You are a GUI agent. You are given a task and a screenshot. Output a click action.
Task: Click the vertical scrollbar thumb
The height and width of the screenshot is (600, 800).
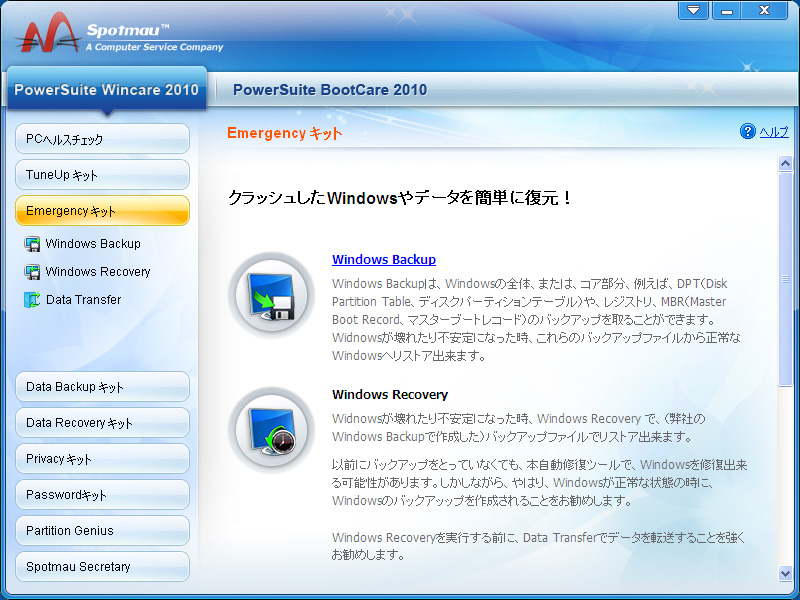click(785, 279)
